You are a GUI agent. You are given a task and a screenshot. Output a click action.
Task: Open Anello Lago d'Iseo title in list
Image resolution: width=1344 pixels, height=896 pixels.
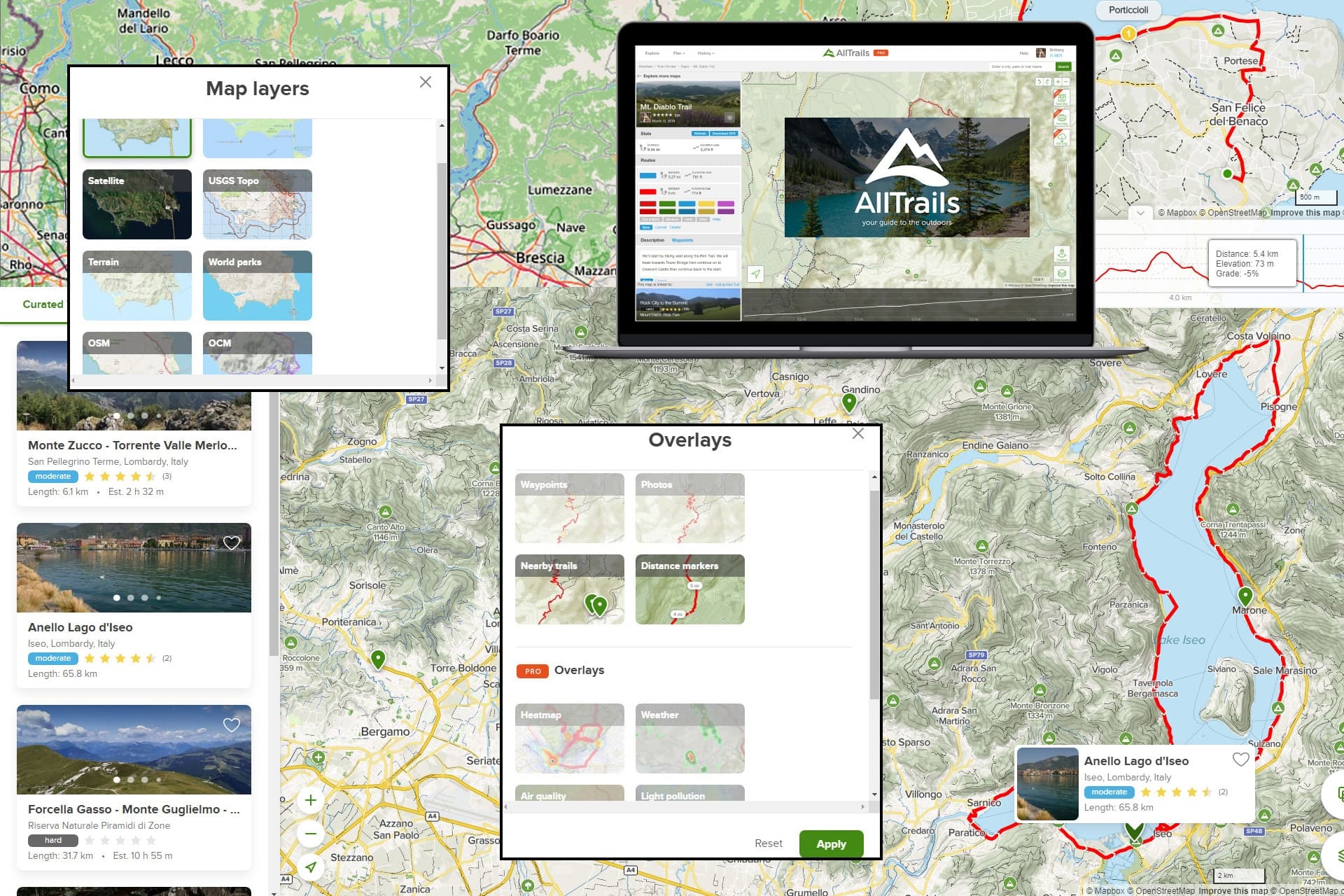(x=80, y=627)
